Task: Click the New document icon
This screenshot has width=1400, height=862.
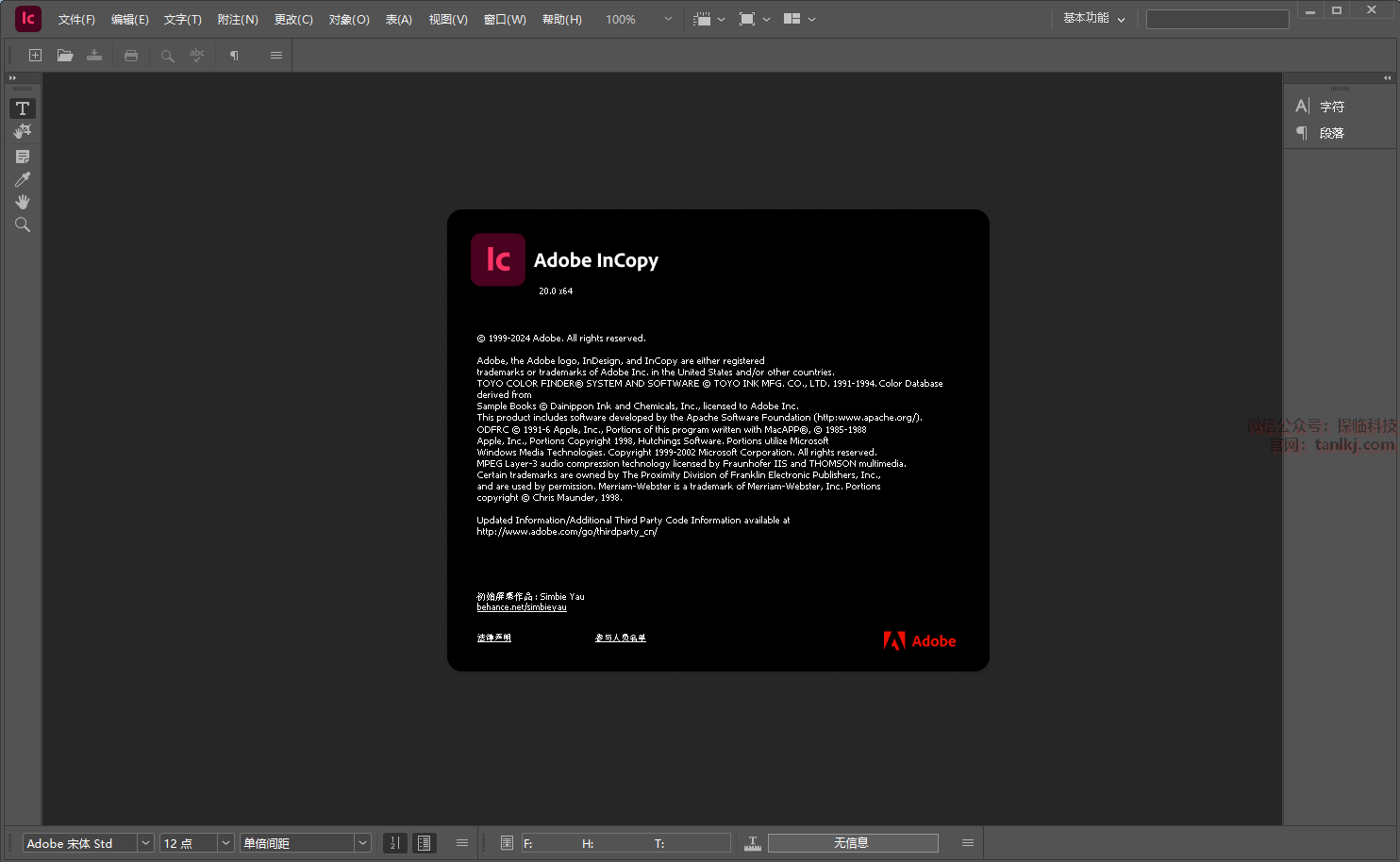Action: click(x=35, y=56)
